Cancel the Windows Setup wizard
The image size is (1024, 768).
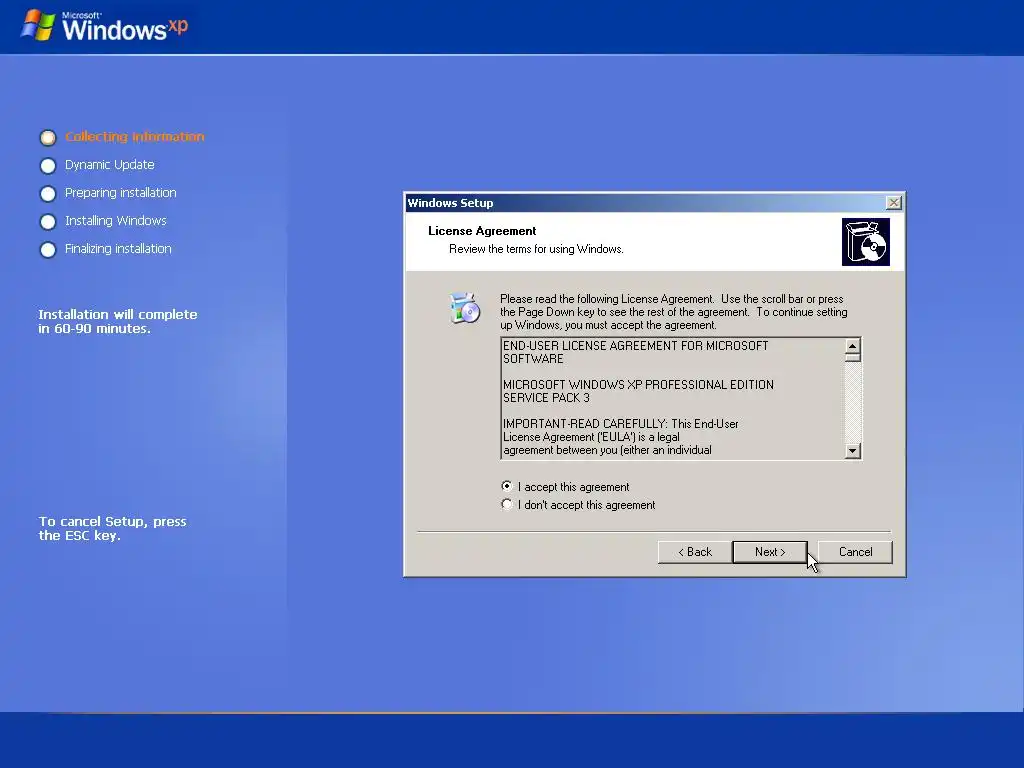pyautogui.click(x=855, y=552)
